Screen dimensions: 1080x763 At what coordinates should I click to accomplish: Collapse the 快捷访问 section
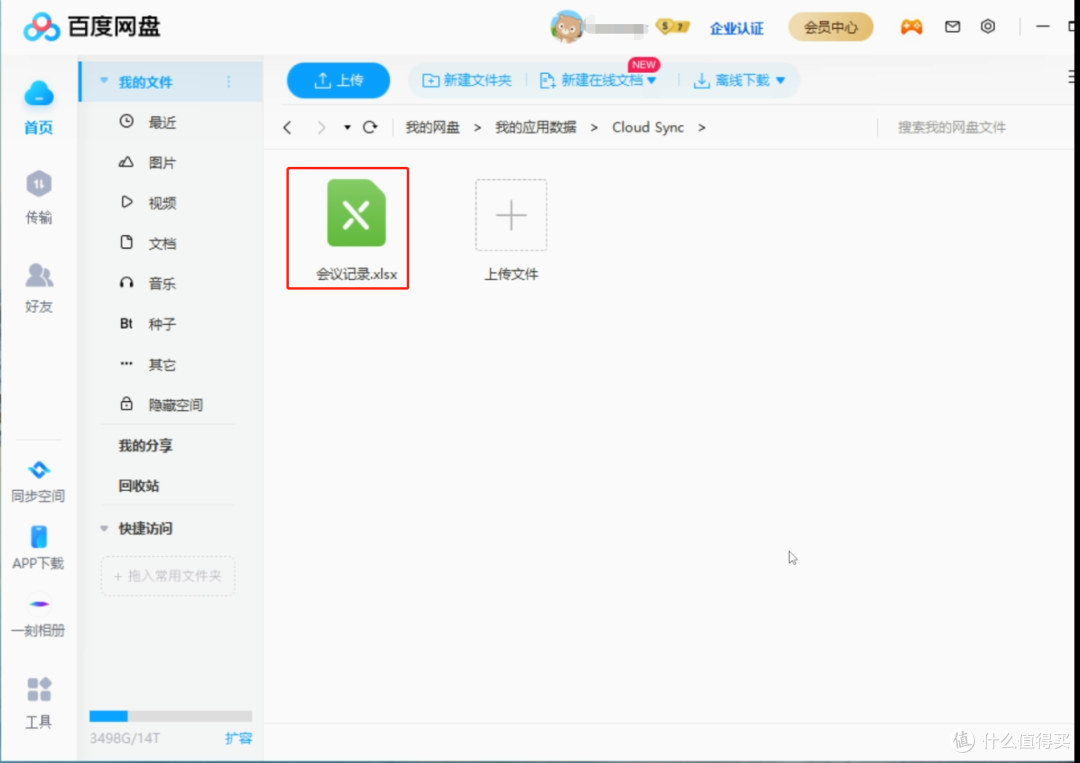coord(104,528)
